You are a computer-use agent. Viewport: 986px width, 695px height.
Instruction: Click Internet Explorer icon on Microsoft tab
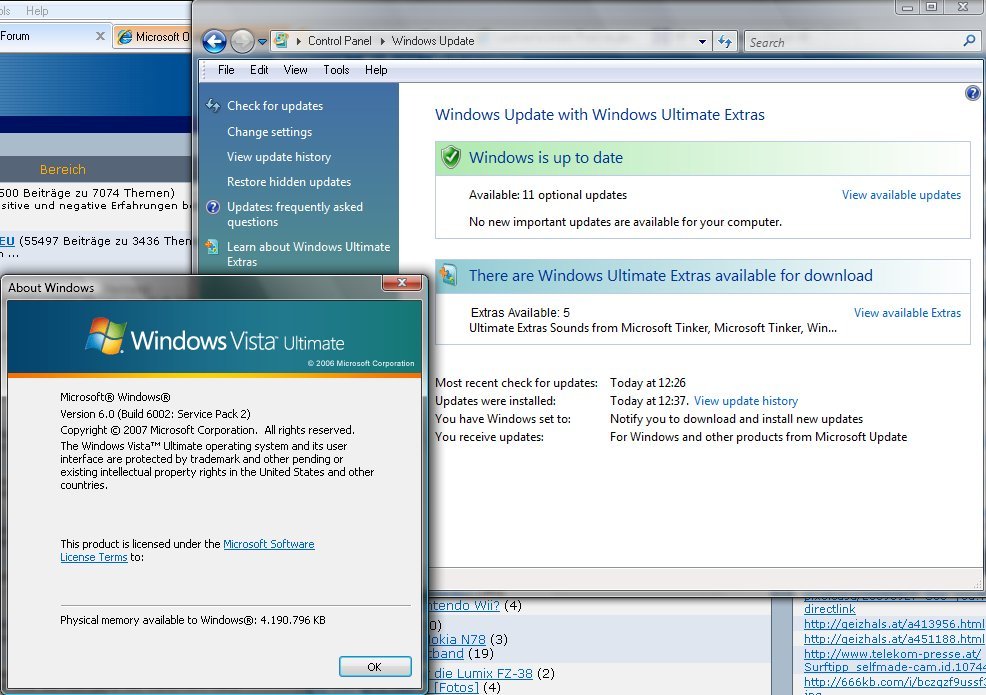125,37
